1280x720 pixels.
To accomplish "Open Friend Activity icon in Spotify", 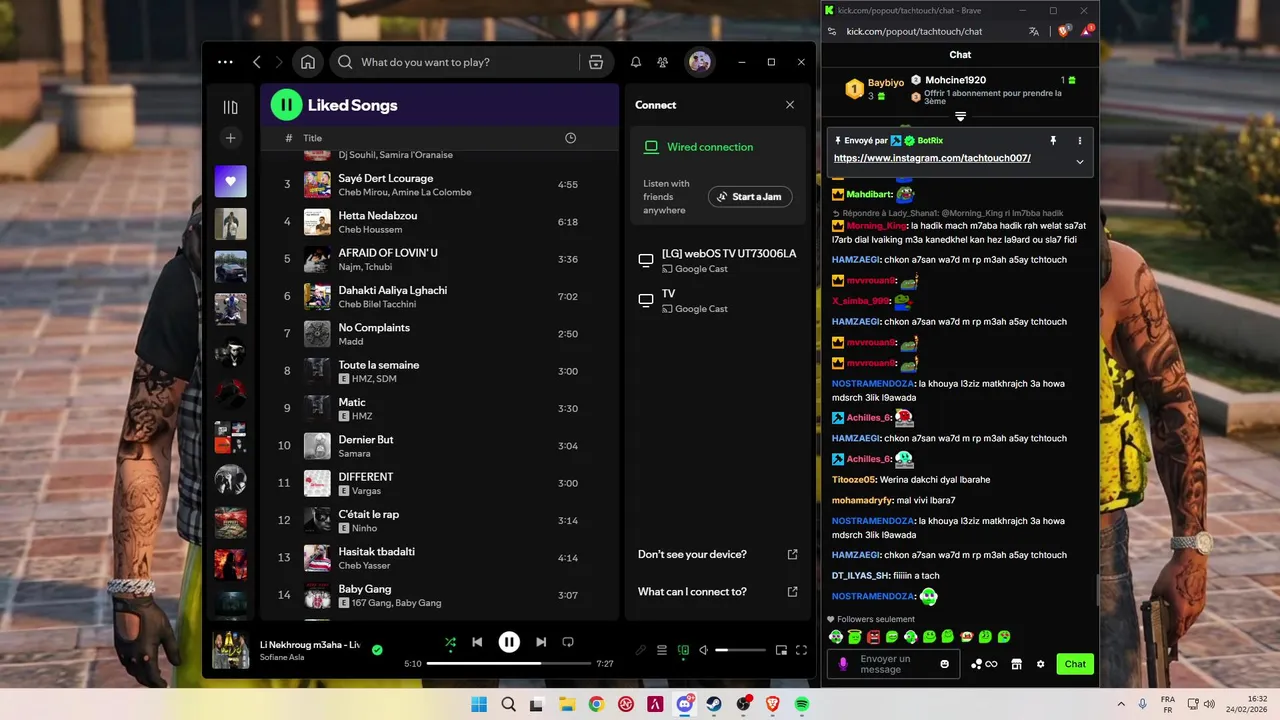I will (663, 62).
